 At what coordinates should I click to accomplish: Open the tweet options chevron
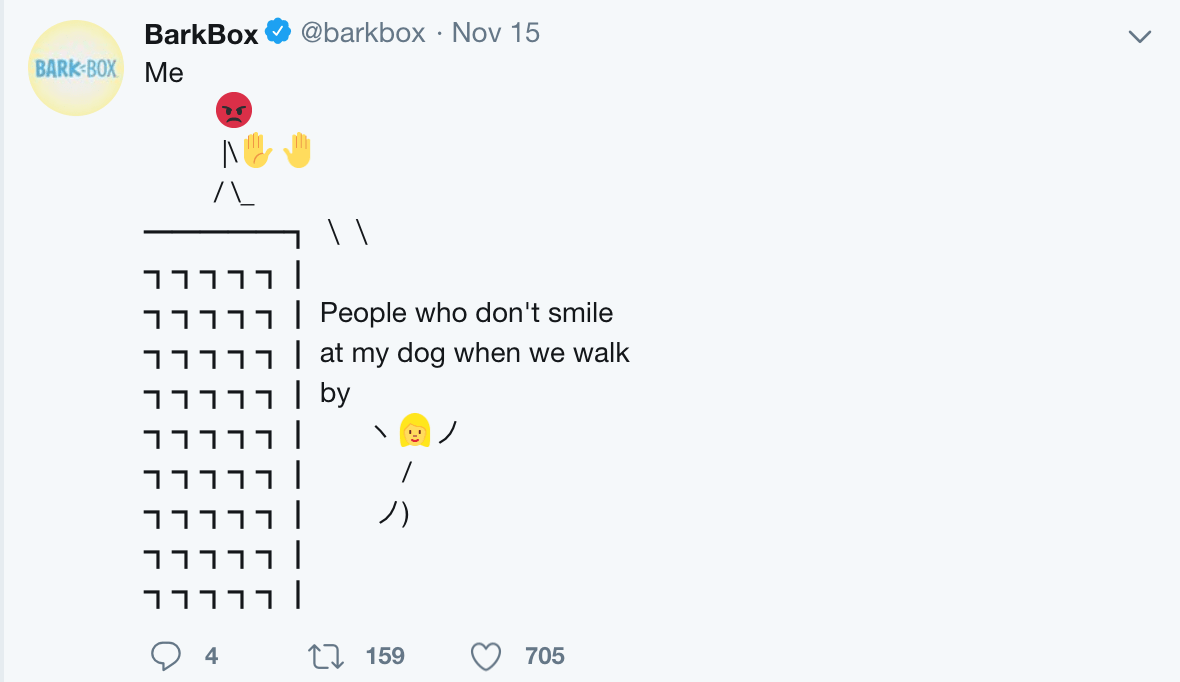tap(1139, 35)
